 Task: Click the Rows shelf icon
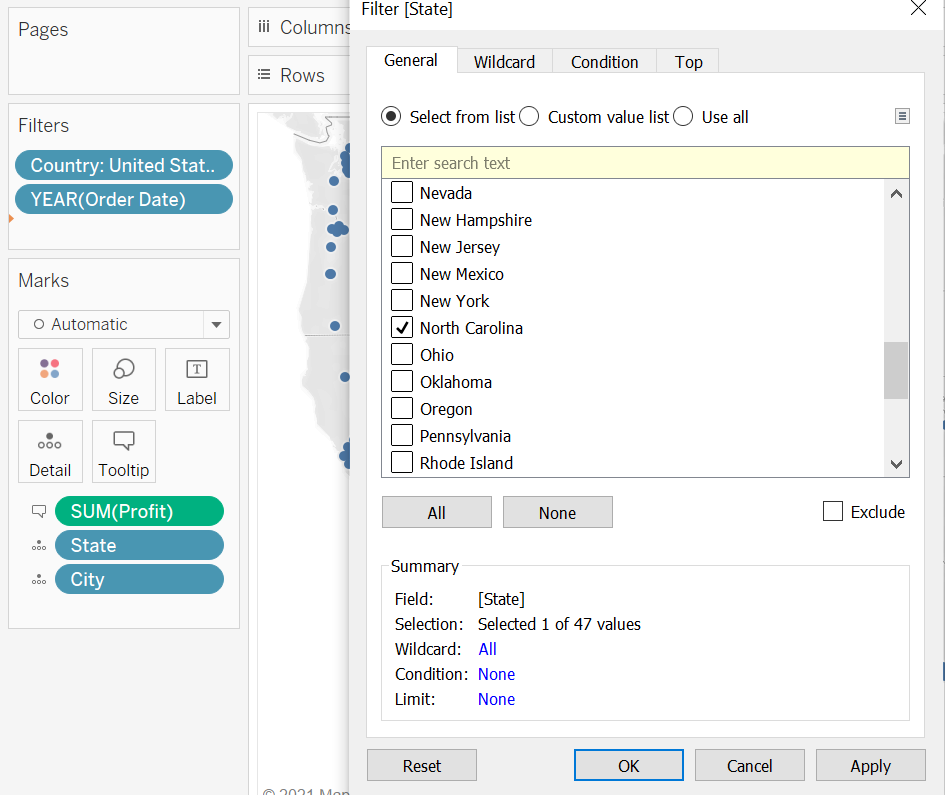pyautogui.click(x=263, y=74)
